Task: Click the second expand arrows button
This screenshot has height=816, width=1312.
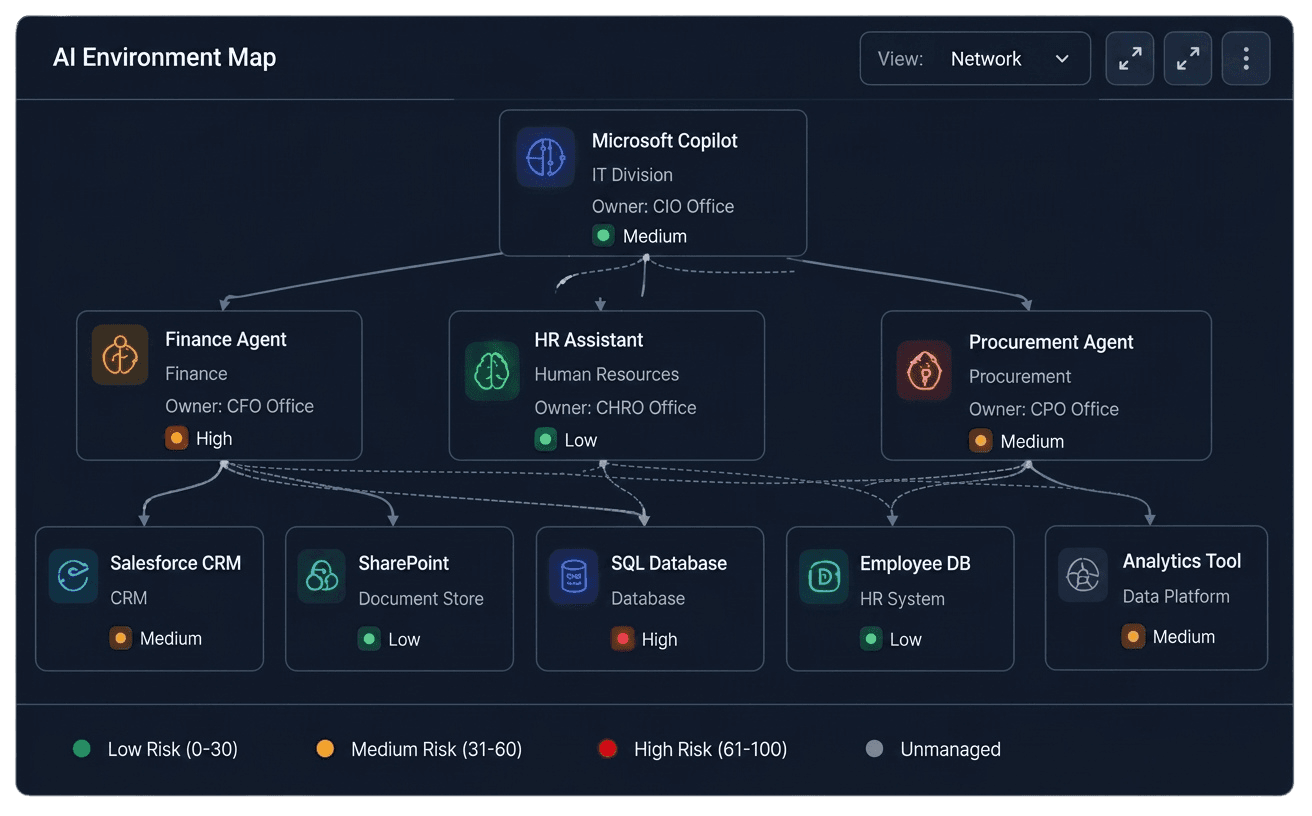Action: pyautogui.click(x=1188, y=59)
